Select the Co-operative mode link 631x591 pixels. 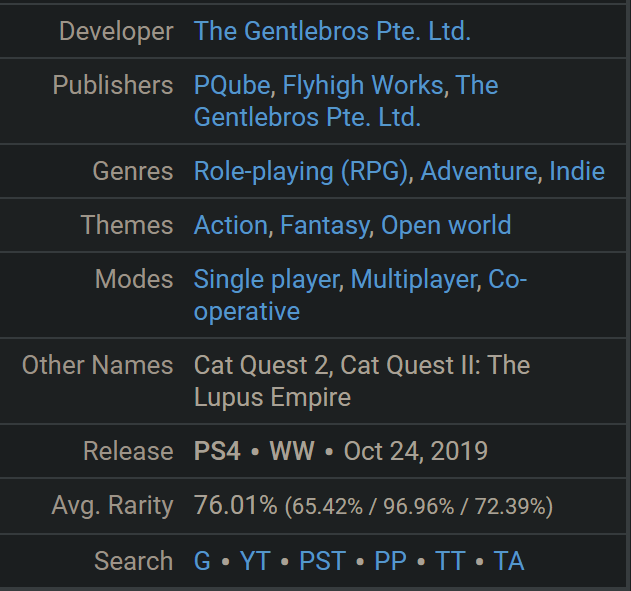507,279
